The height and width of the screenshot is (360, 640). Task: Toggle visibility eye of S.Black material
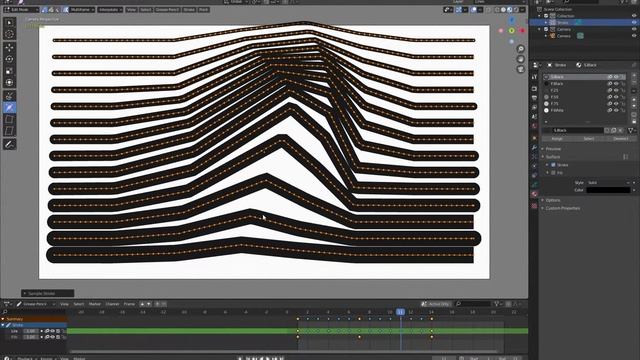(616, 77)
